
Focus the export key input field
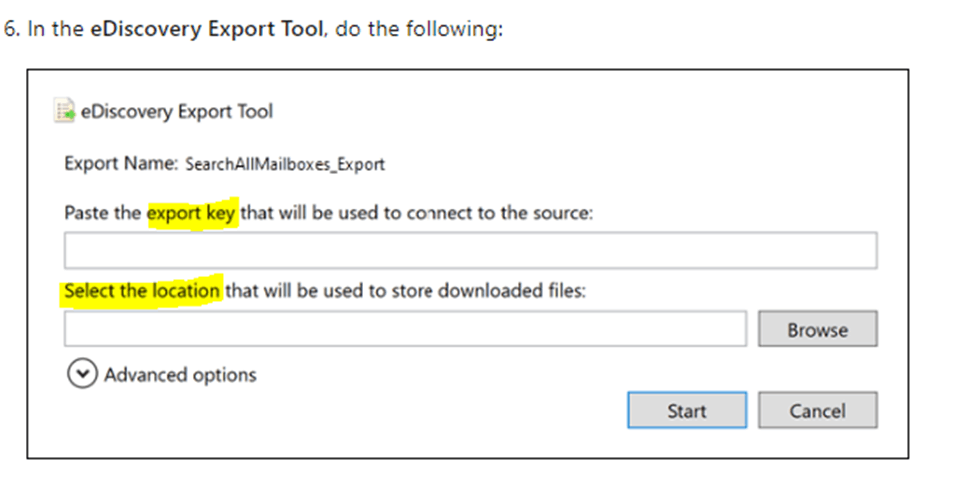tap(470, 250)
